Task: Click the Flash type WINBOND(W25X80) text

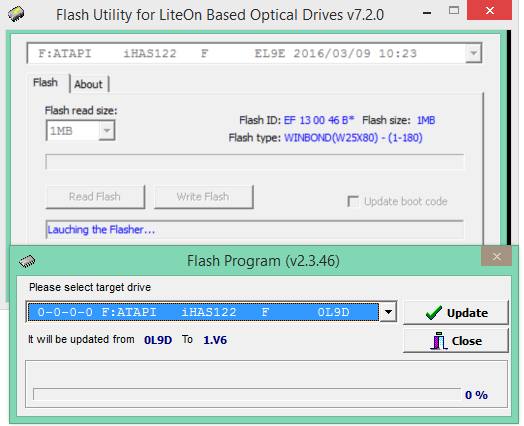Action: 353,137
